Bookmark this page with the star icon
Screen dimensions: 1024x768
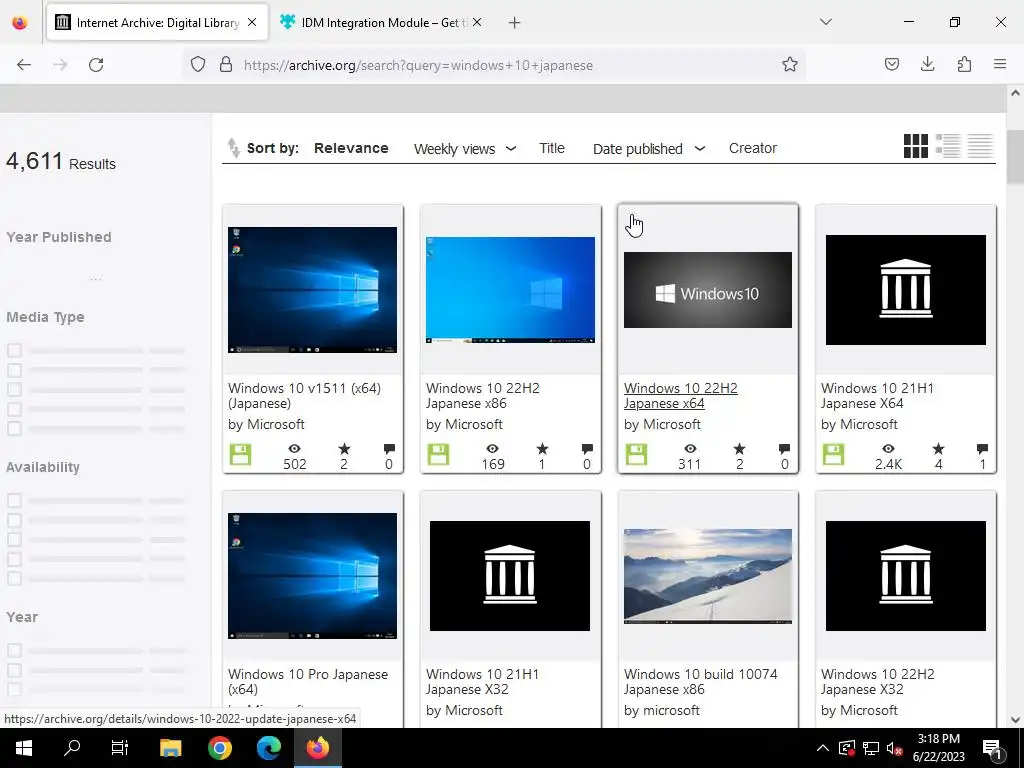(x=790, y=65)
